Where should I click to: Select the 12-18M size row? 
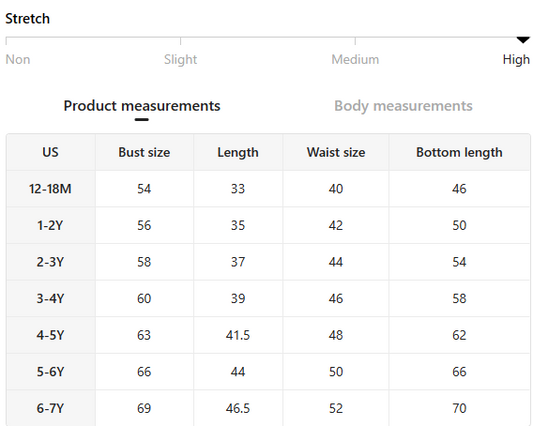point(268,189)
